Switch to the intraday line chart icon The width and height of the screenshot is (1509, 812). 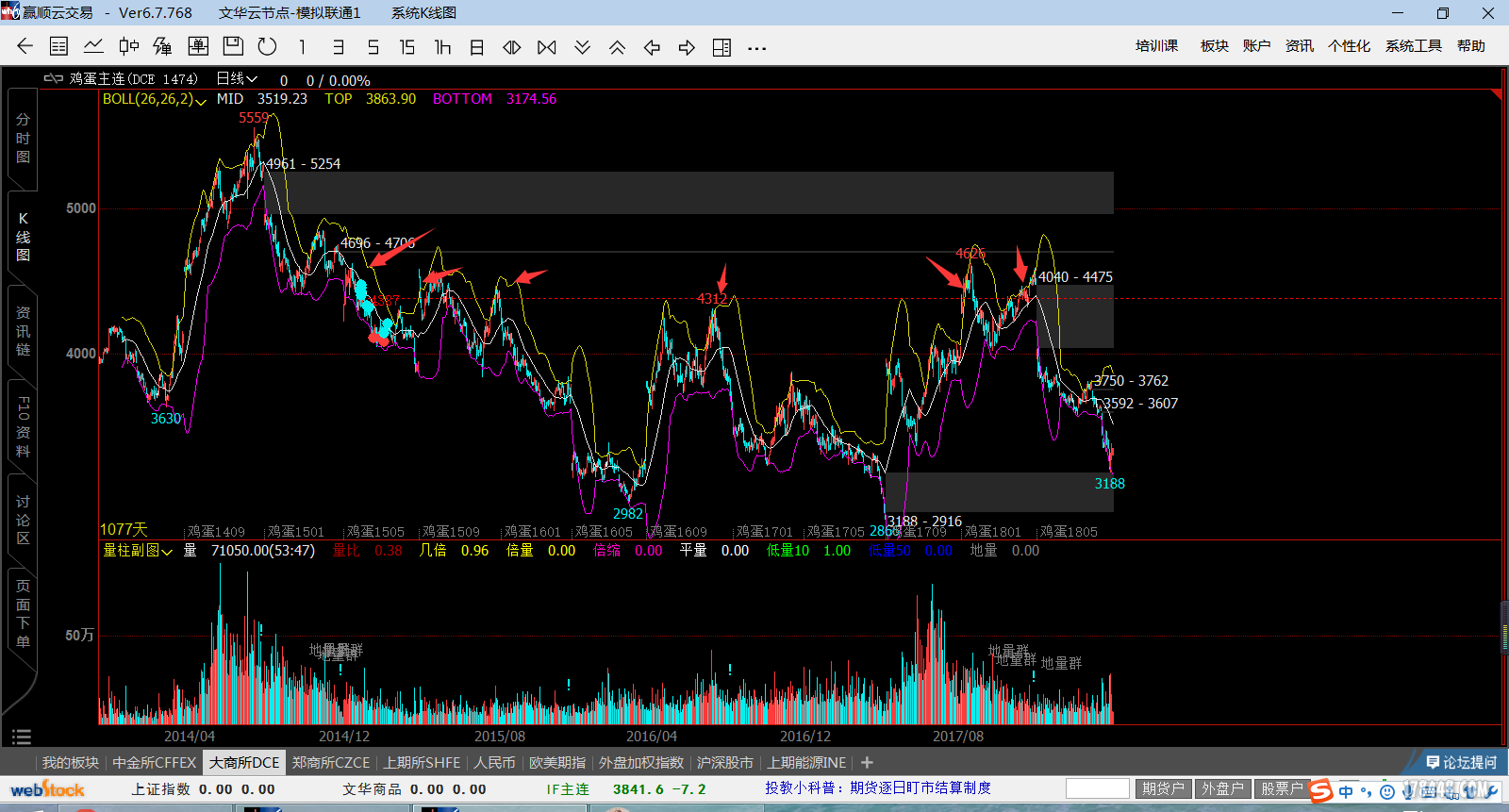pyautogui.click(x=93, y=46)
